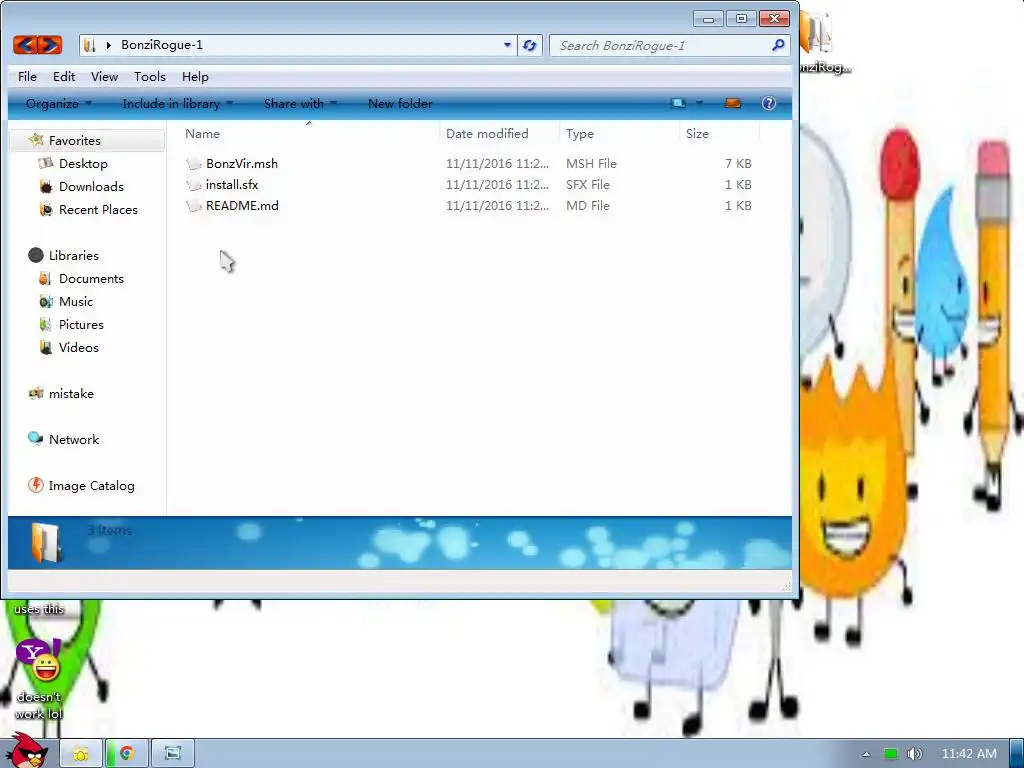
Task: Click the BonzVir.msh file icon
Action: click(x=193, y=163)
